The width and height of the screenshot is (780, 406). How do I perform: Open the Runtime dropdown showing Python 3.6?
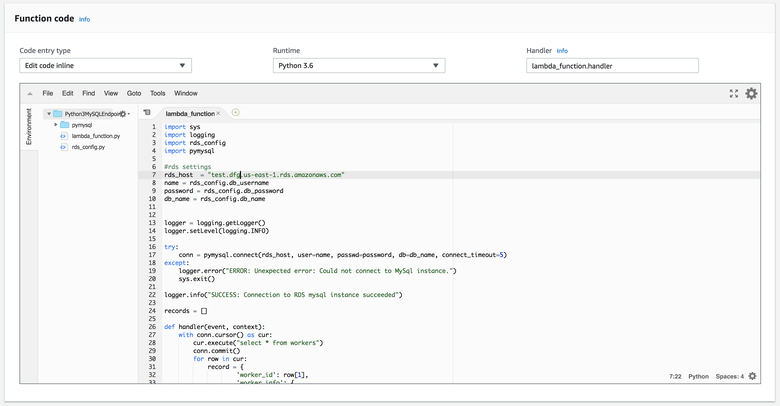coord(359,66)
